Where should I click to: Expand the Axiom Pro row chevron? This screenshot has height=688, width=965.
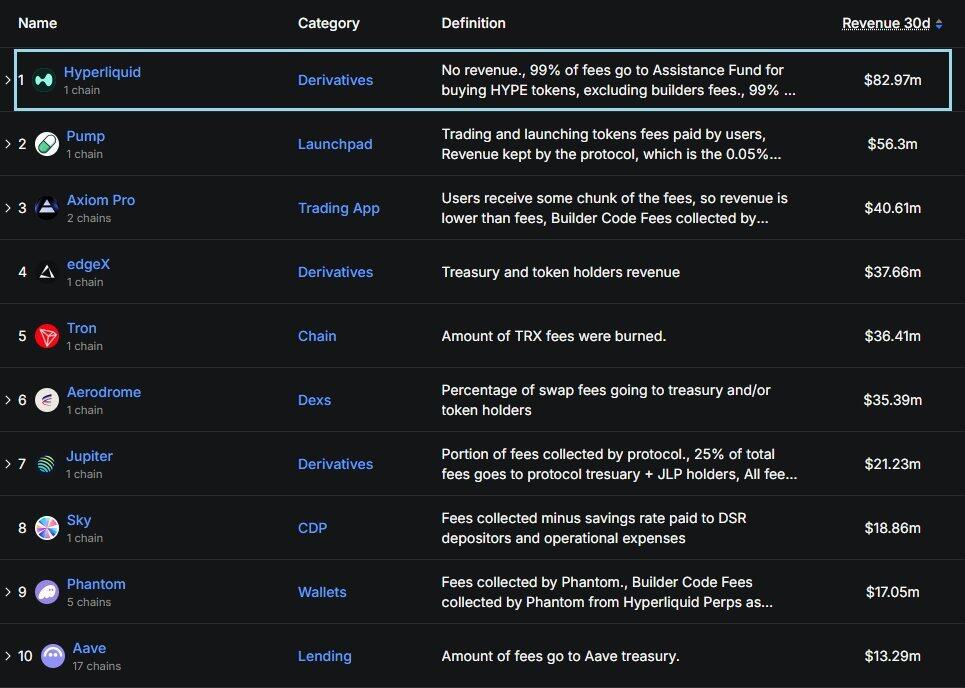[x=8, y=208]
